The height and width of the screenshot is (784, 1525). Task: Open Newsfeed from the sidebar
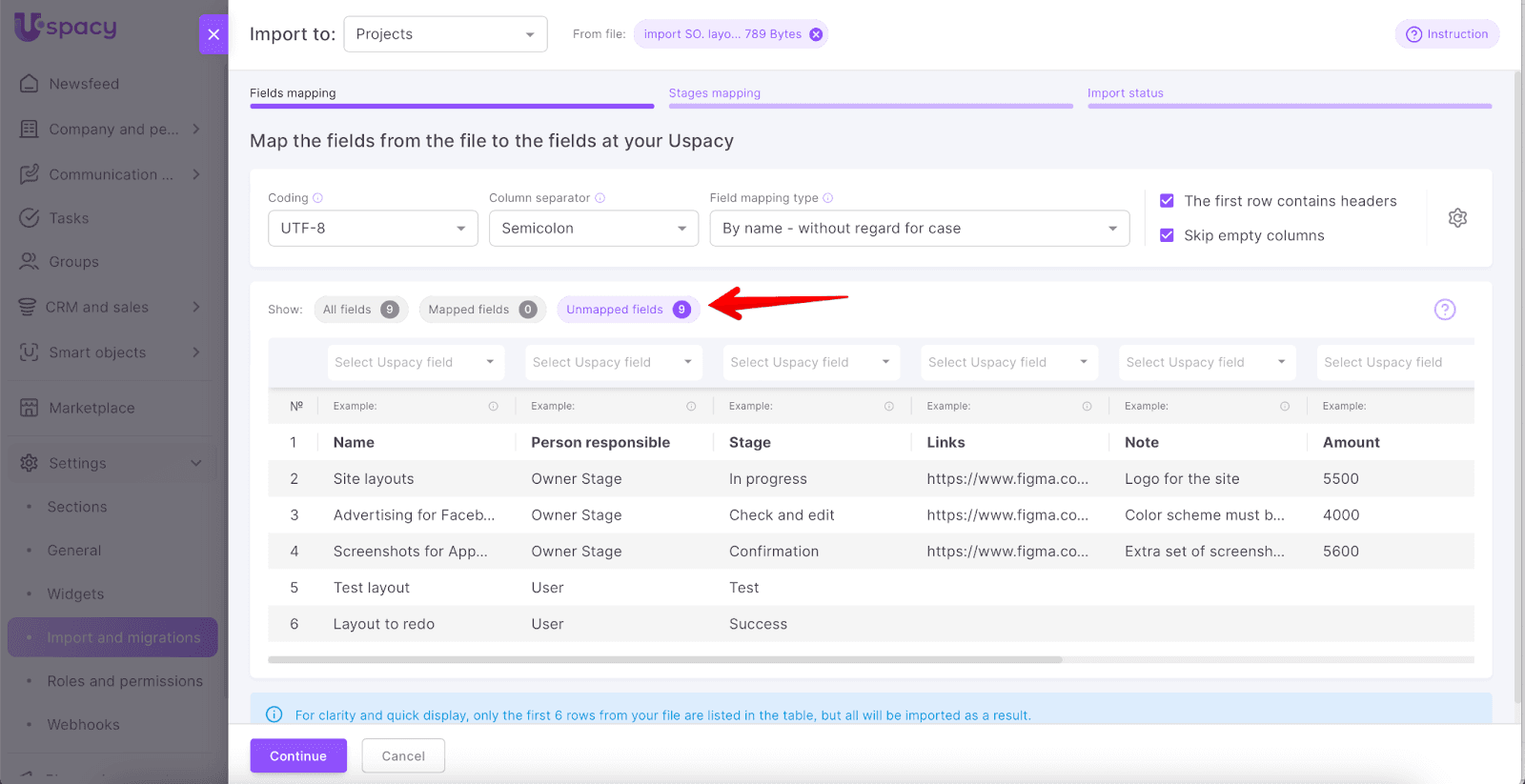[x=84, y=84]
